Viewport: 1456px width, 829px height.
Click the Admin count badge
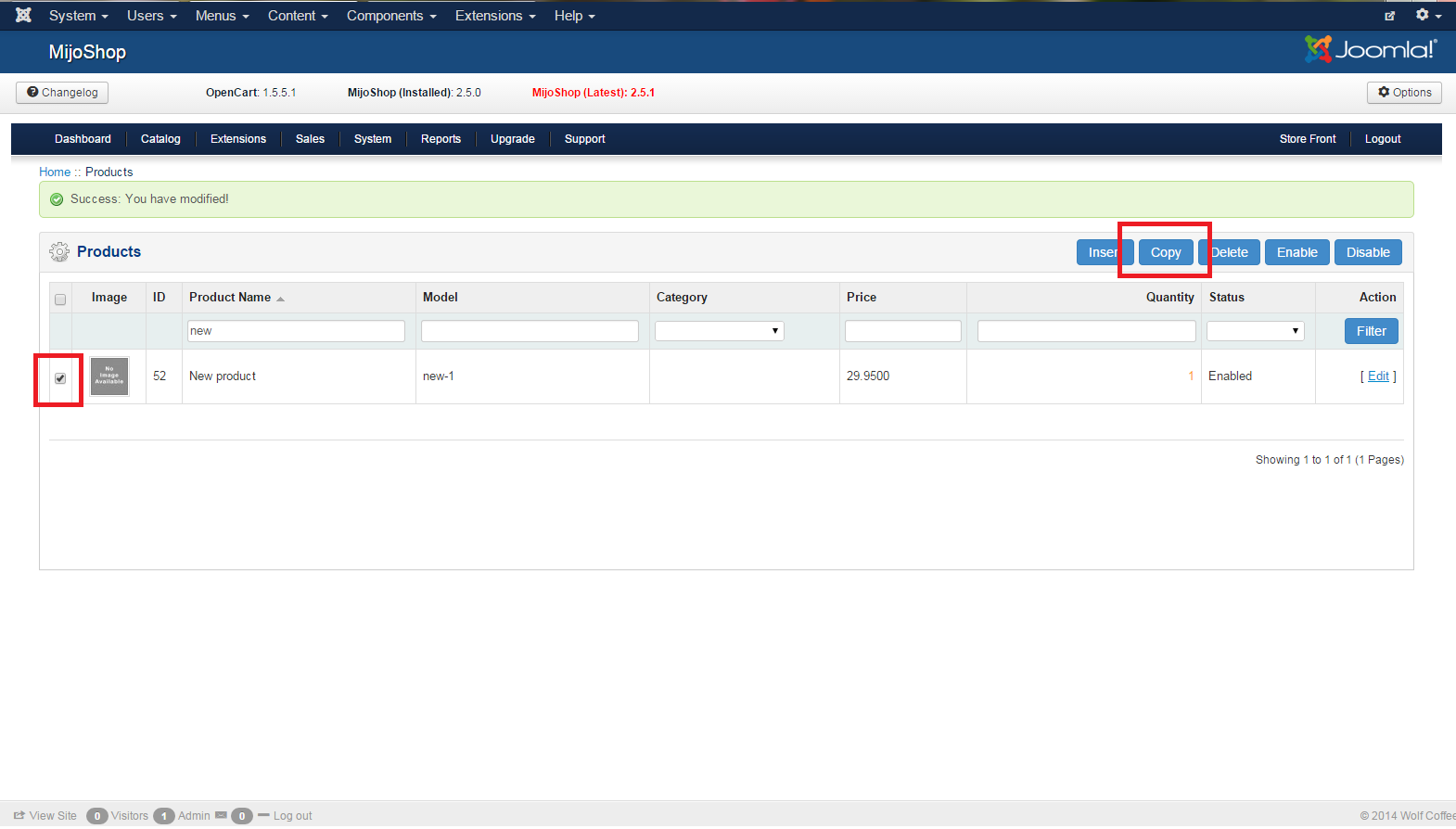[x=163, y=816]
